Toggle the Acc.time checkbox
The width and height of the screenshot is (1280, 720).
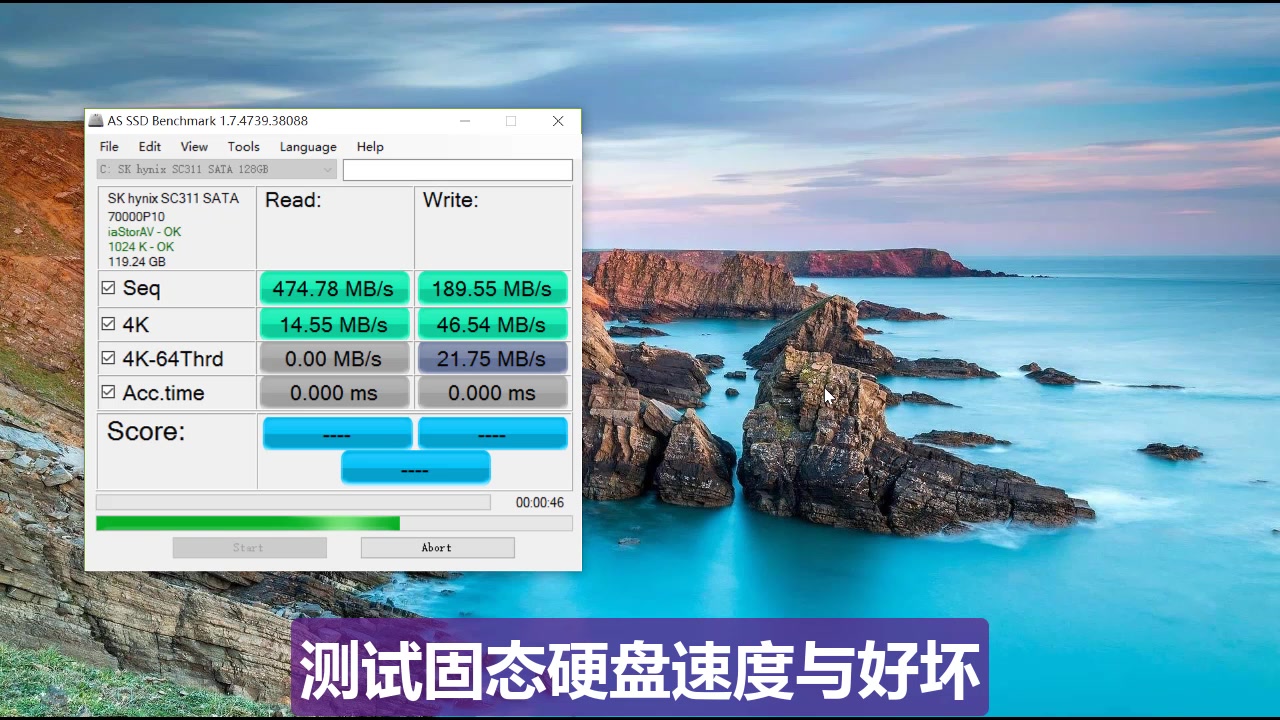[109, 391]
